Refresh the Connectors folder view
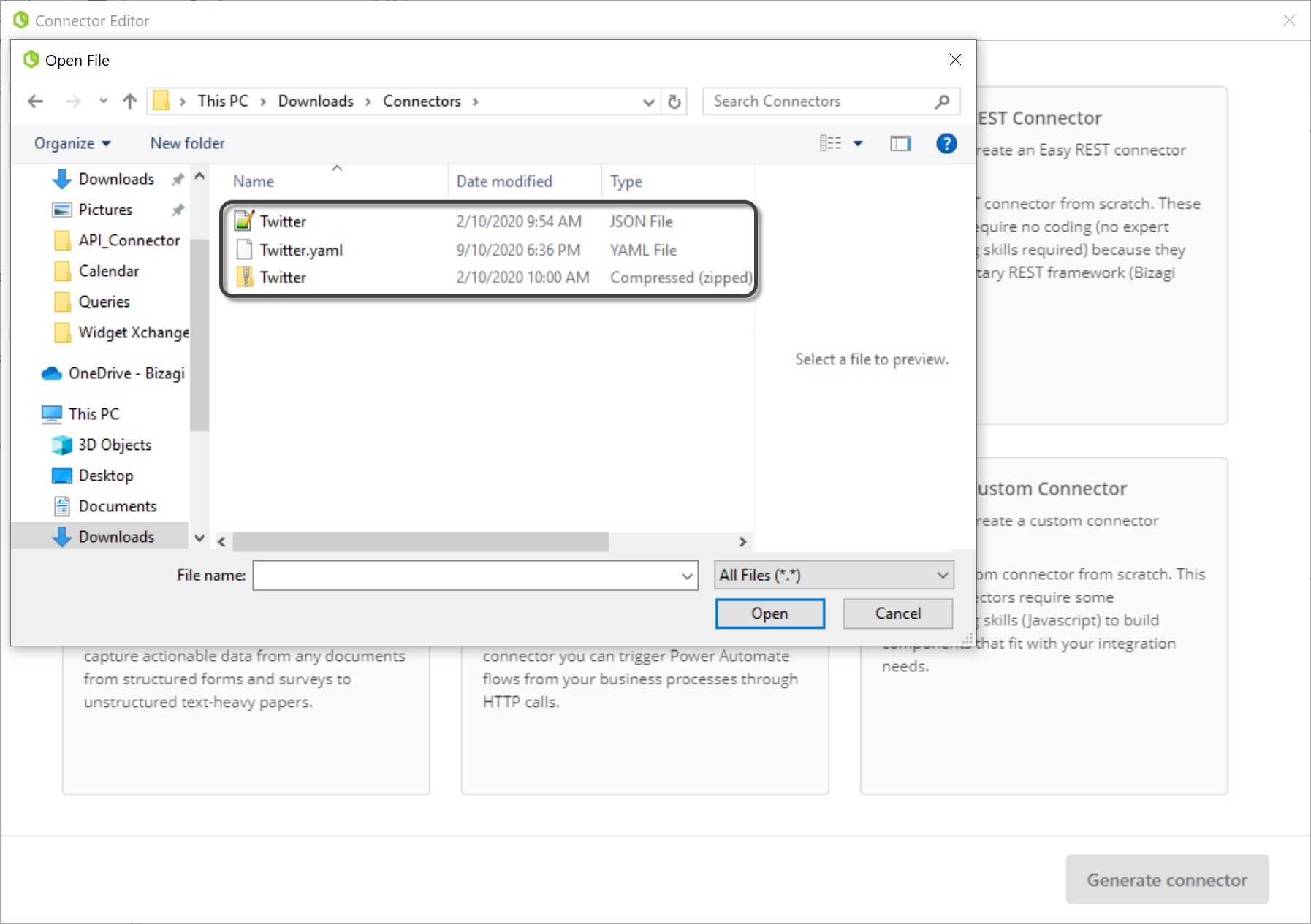Viewport: 1311px width, 924px height. pos(674,102)
